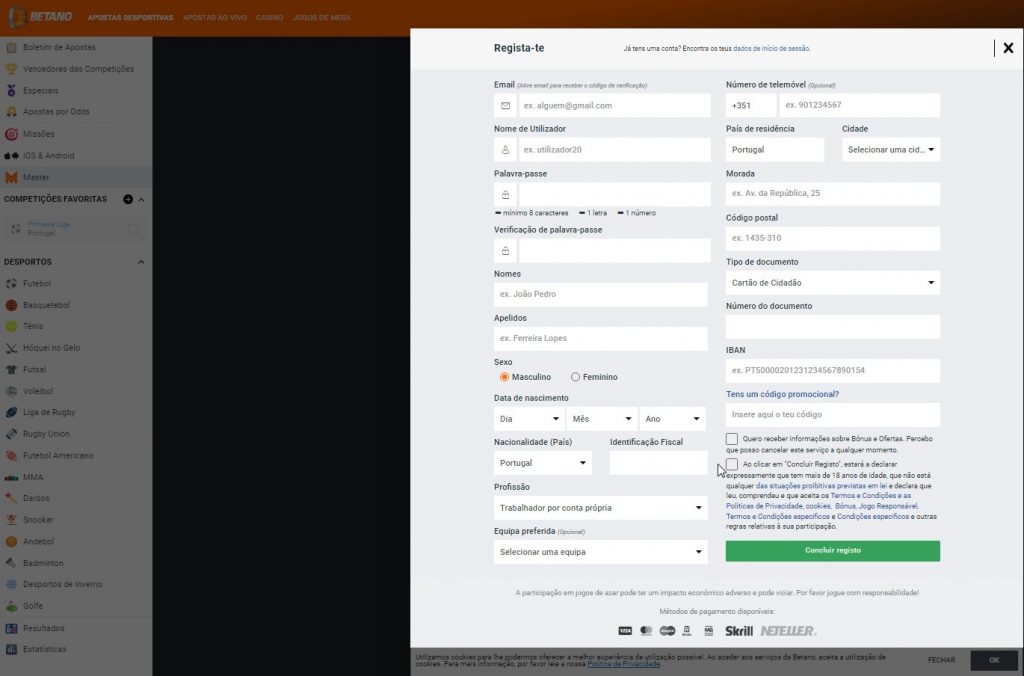This screenshot has height=676, width=1024.
Task: Click the Futebol Americano icon
Action: [x=11, y=455]
